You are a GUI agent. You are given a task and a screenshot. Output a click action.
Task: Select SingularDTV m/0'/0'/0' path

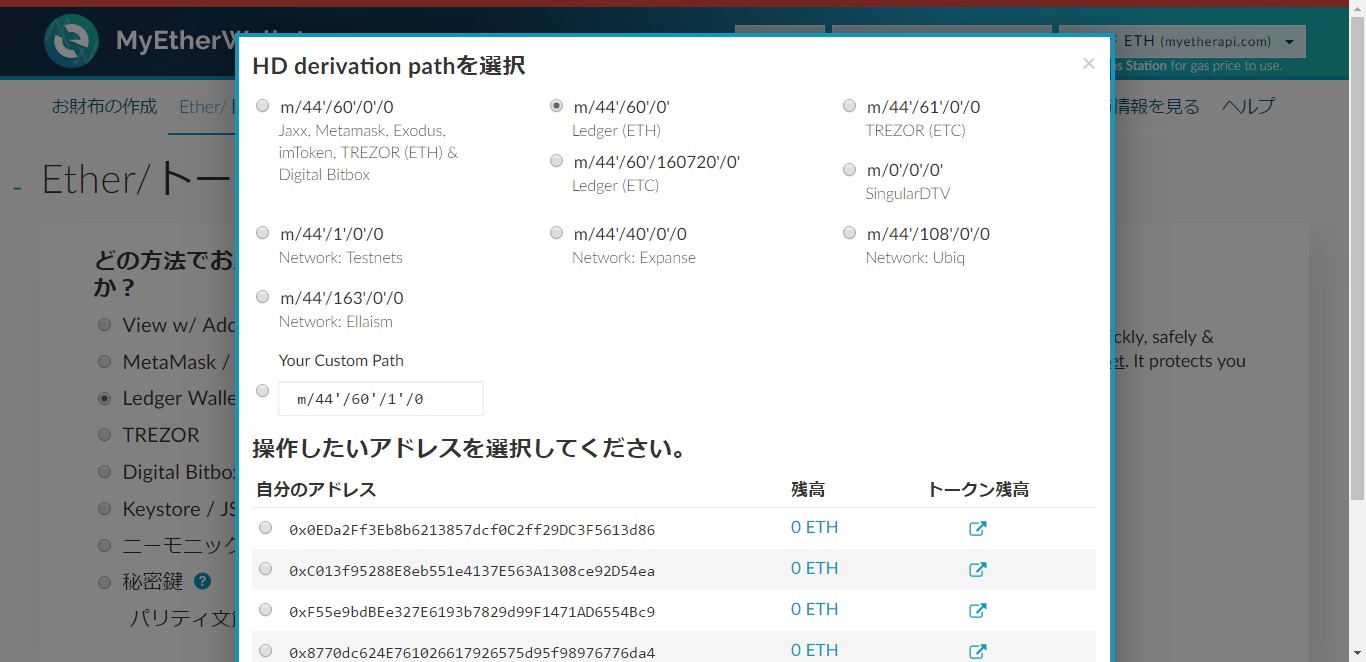[x=849, y=169]
